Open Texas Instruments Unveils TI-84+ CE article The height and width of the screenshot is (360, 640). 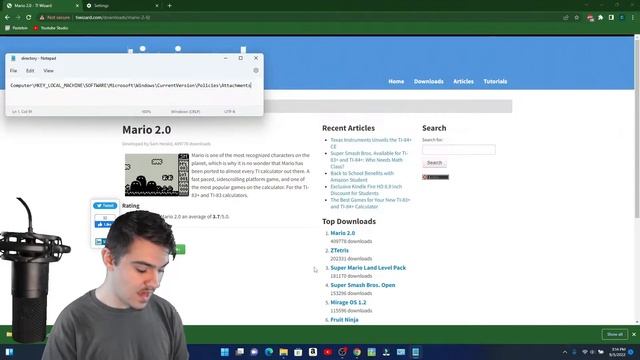(x=371, y=143)
